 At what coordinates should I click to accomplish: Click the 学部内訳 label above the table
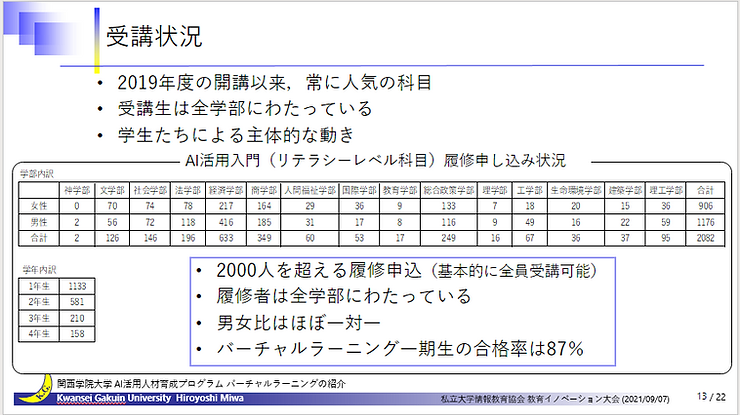coord(37,174)
